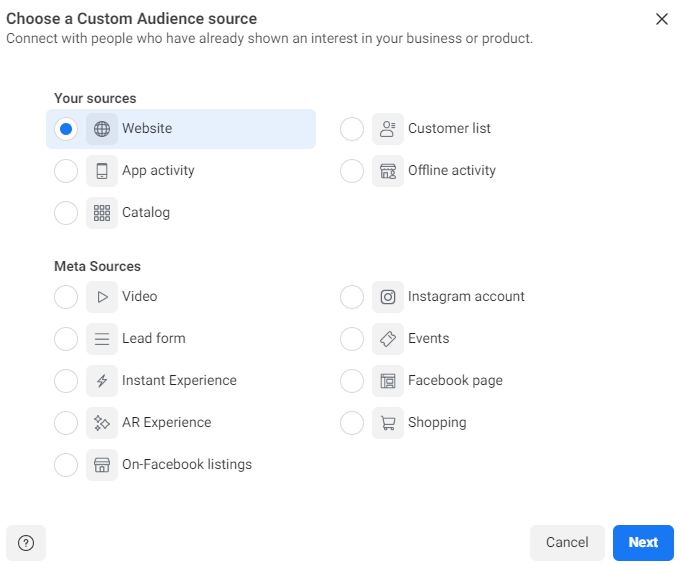Click the Events ticket icon
682x565 pixels.
[x=388, y=339]
